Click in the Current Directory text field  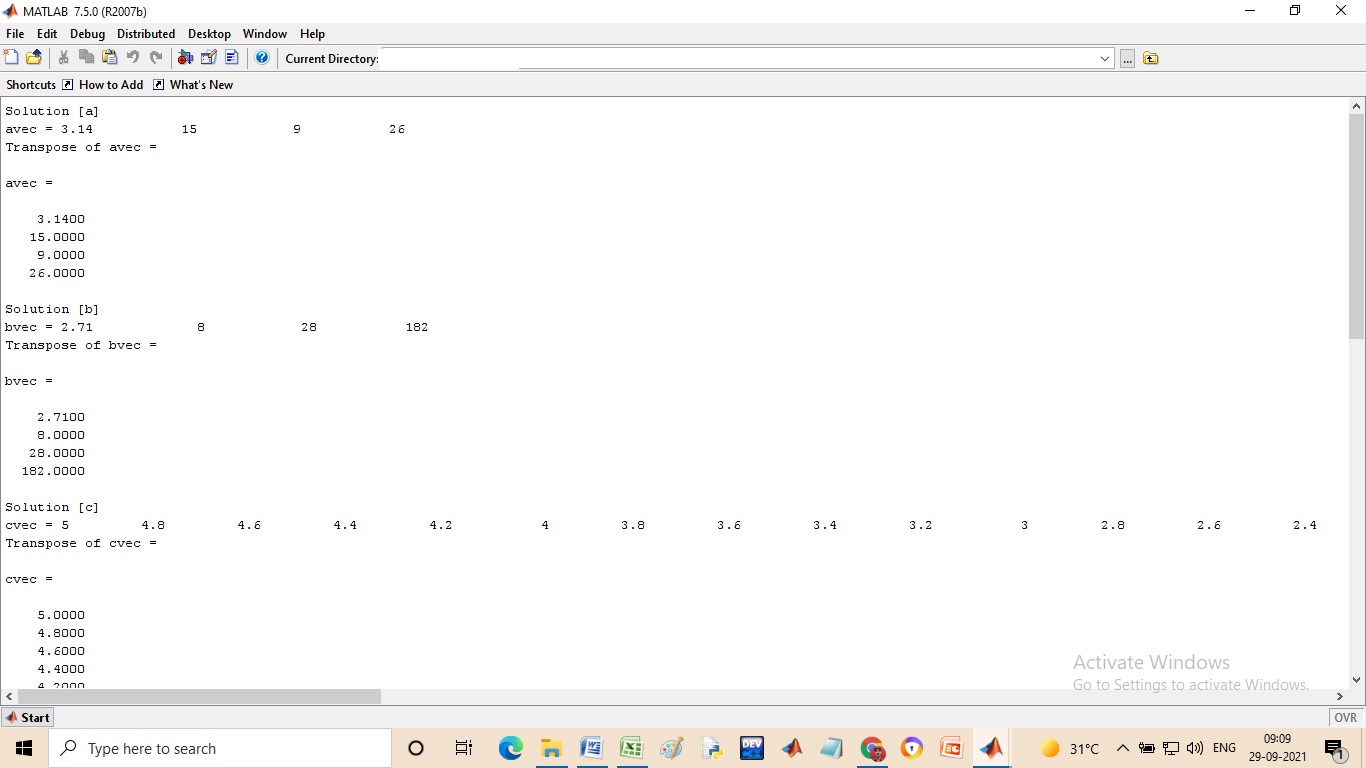click(740, 59)
